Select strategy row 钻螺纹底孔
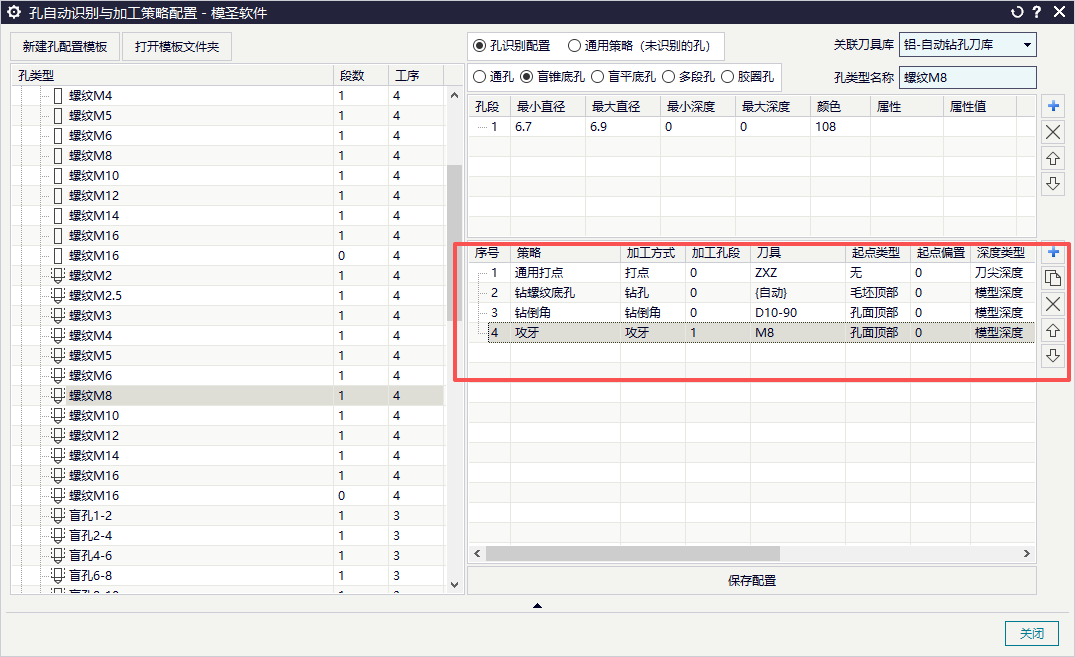1075x657 pixels. point(752,293)
